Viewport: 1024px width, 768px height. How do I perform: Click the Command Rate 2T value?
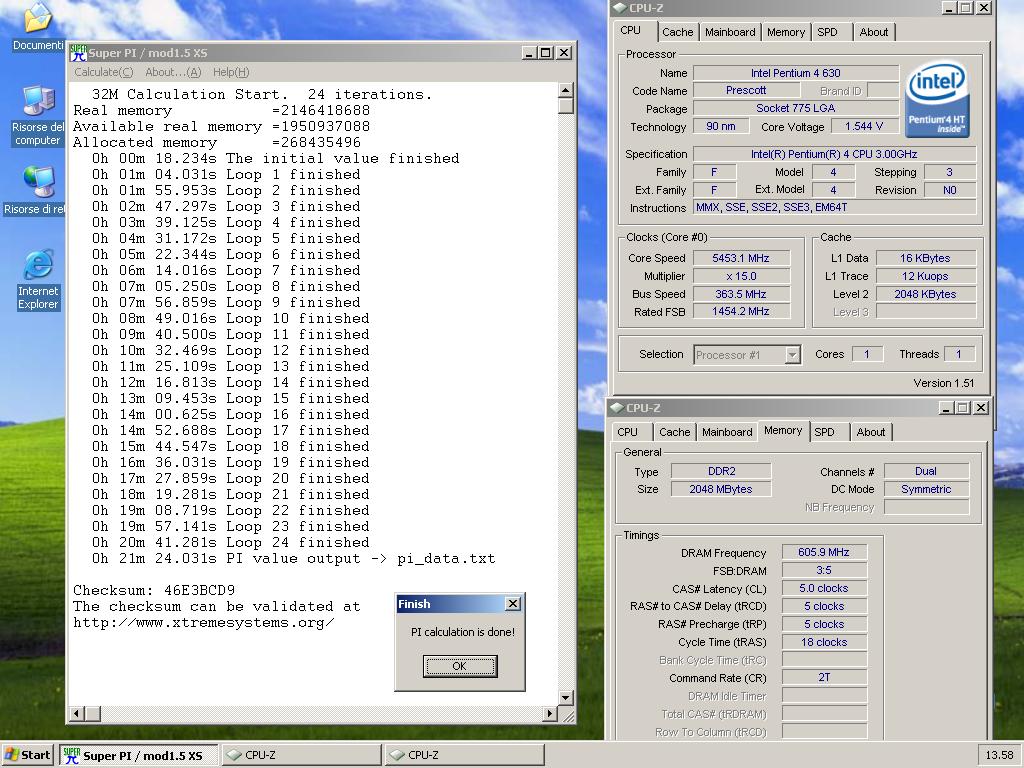tap(824, 678)
